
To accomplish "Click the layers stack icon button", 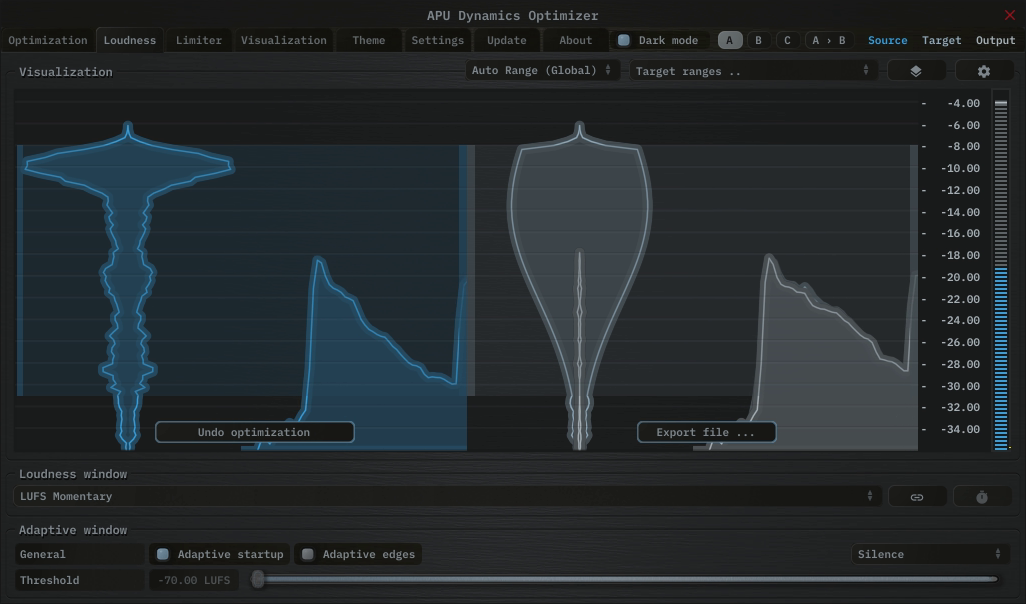I will tap(915, 71).
